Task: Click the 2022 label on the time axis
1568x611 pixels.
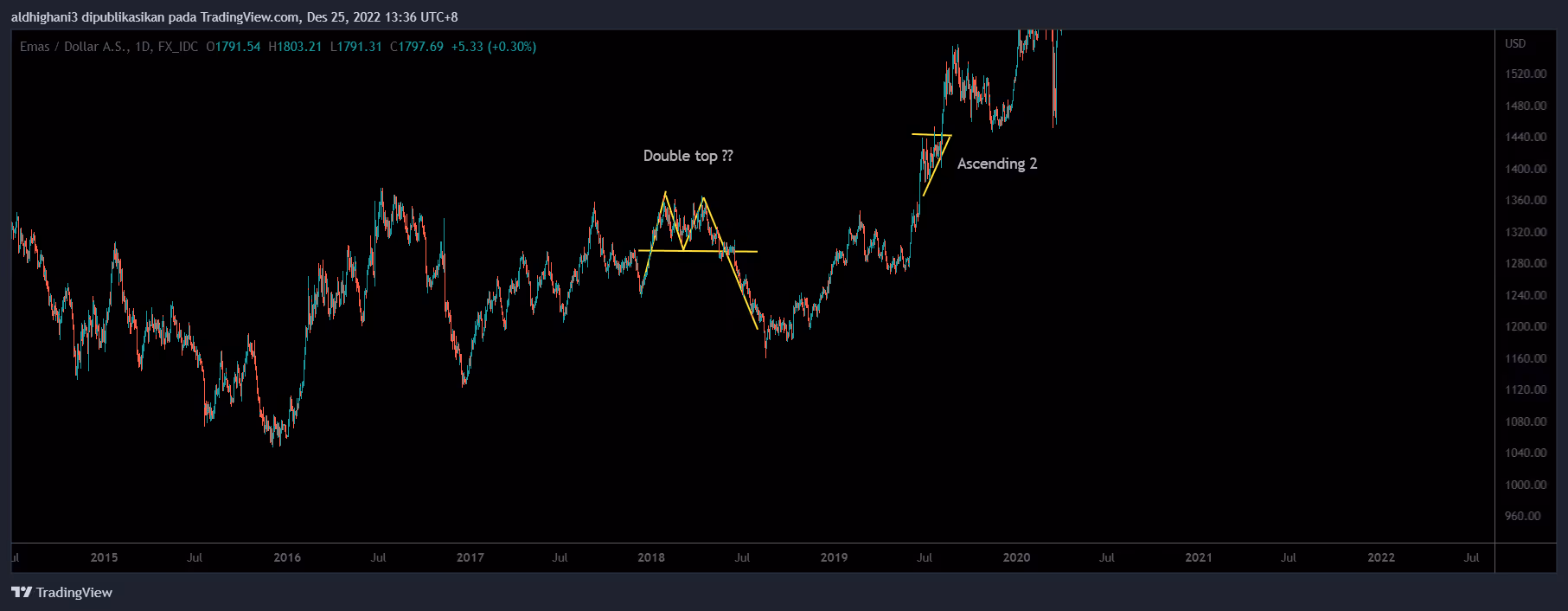Action: click(1381, 557)
